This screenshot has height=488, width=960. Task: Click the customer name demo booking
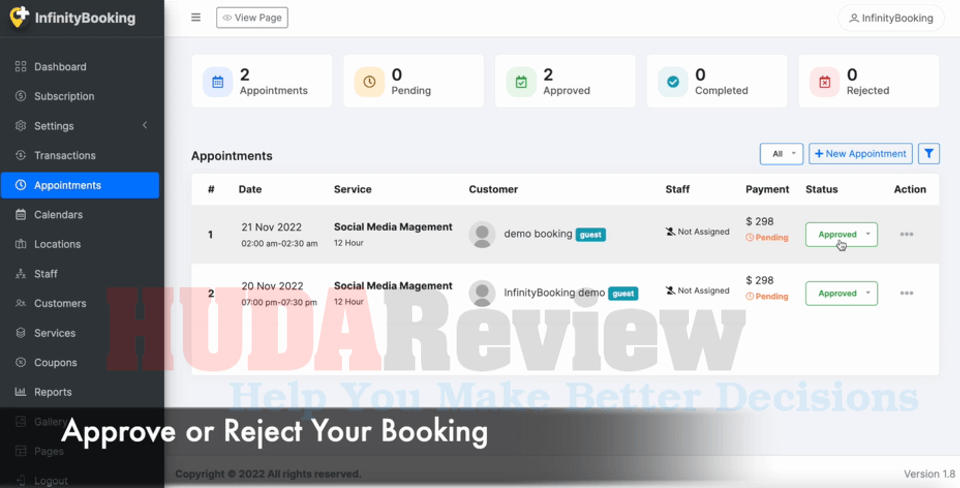point(538,234)
